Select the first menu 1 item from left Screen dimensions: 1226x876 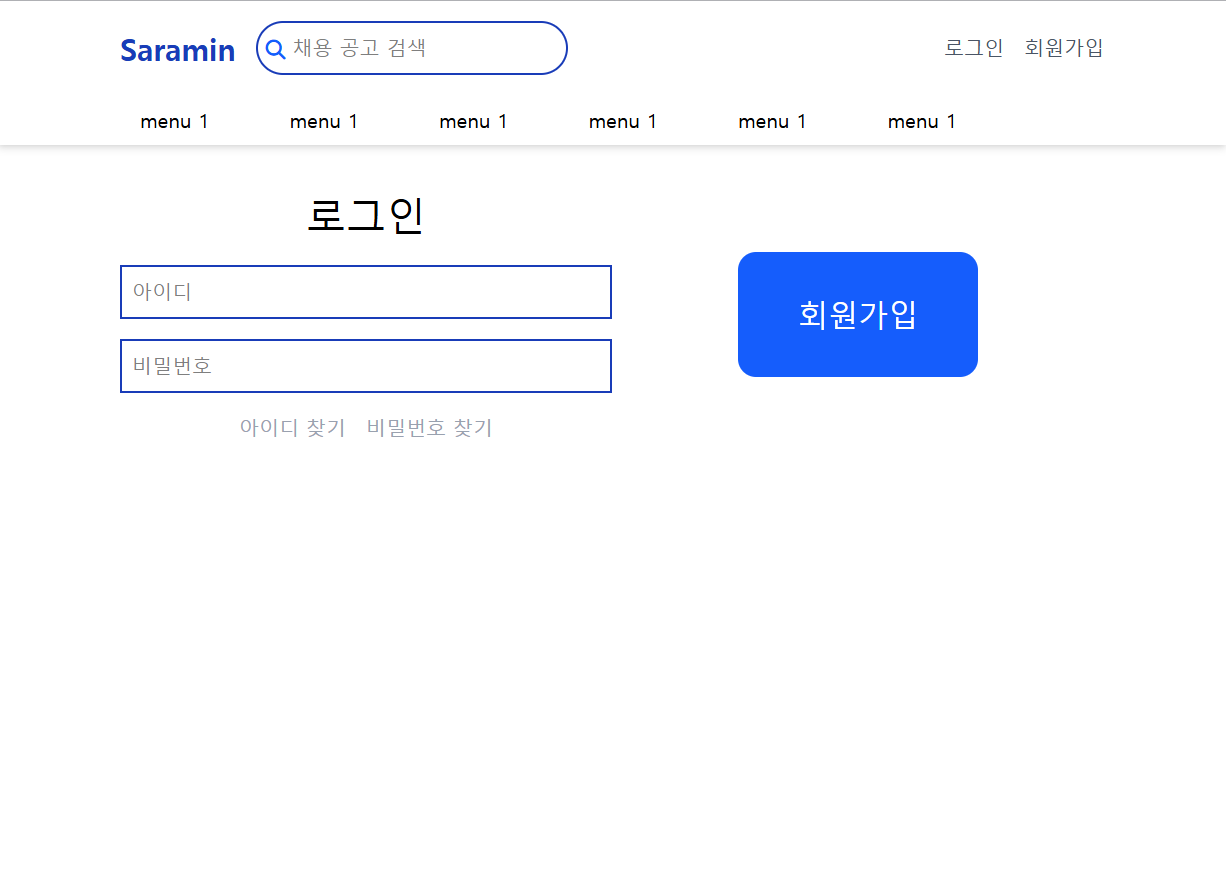point(175,122)
